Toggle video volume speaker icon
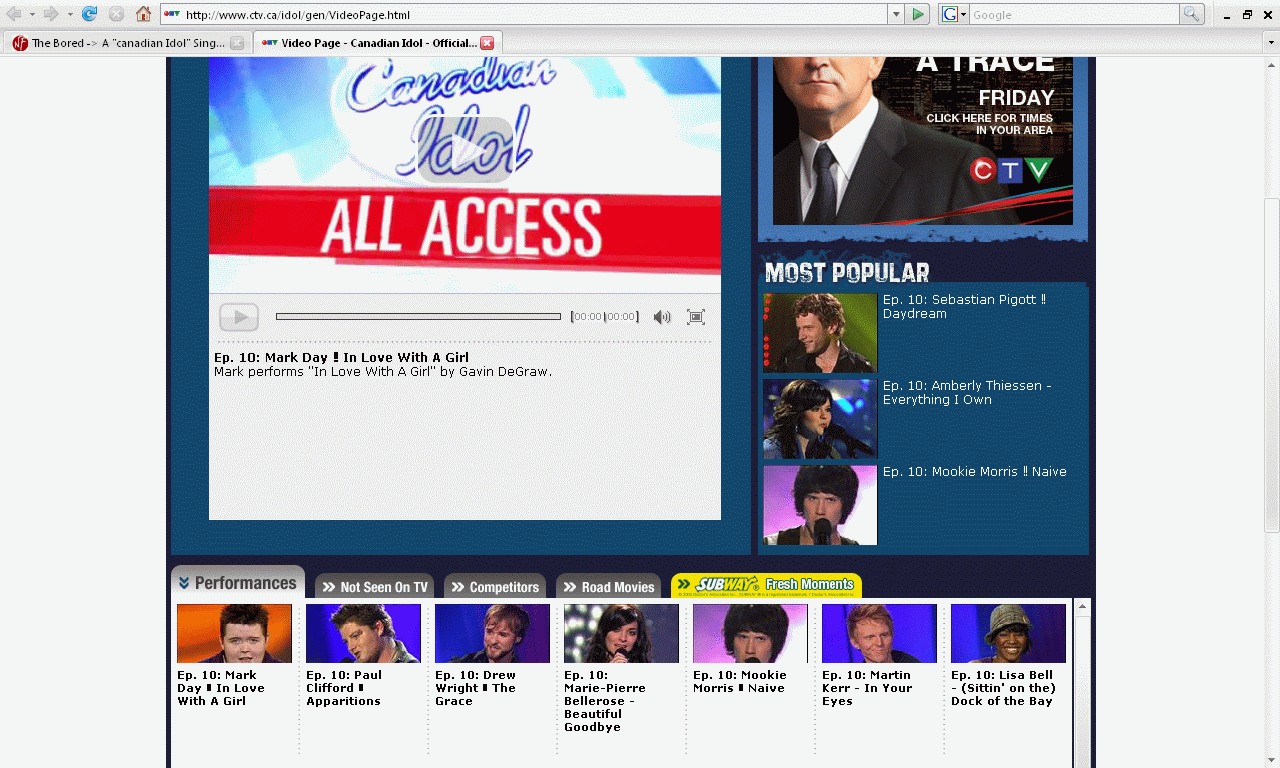This screenshot has width=1280, height=768. pos(662,317)
